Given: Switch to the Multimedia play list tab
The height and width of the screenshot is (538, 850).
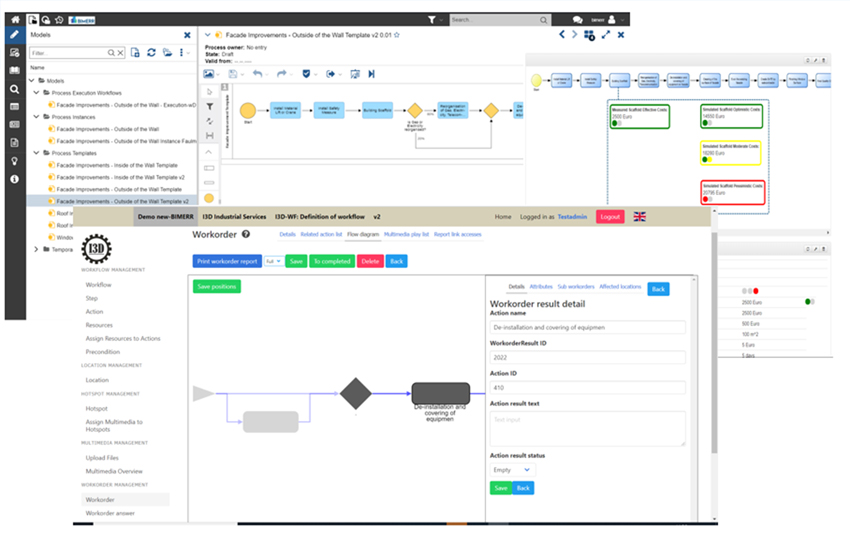Looking at the screenshot, I should pos(406,234).
